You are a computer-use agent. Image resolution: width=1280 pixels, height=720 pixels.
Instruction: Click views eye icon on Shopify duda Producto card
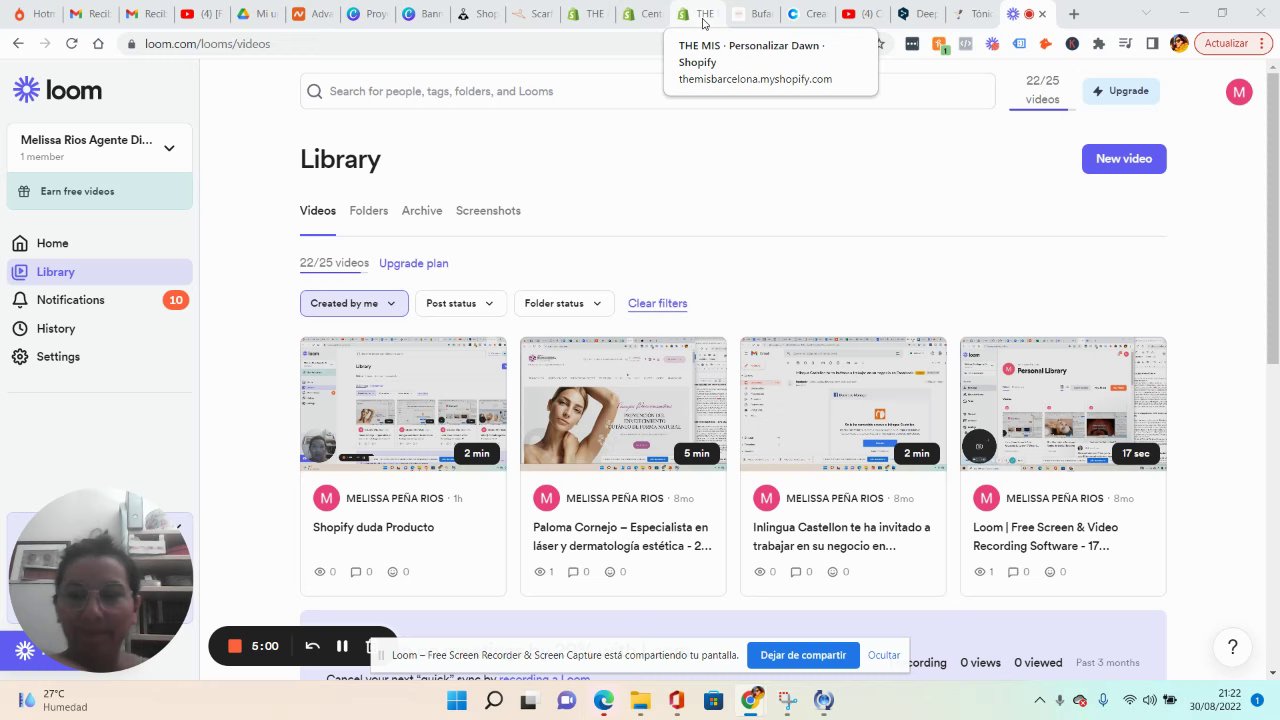(320, 572)
